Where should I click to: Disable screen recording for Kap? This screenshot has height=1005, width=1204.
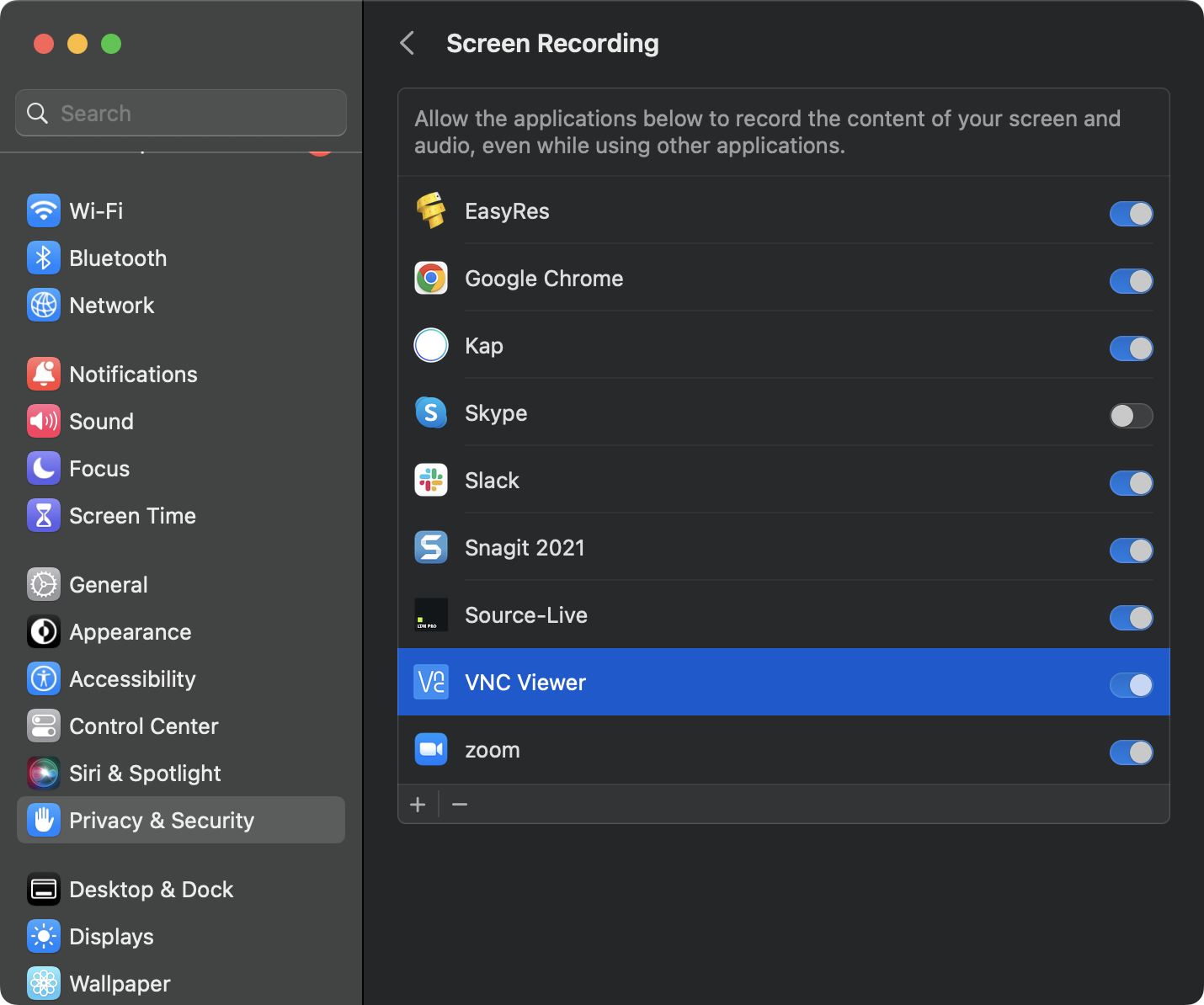pyautogui.click(x=1131, y=348)
